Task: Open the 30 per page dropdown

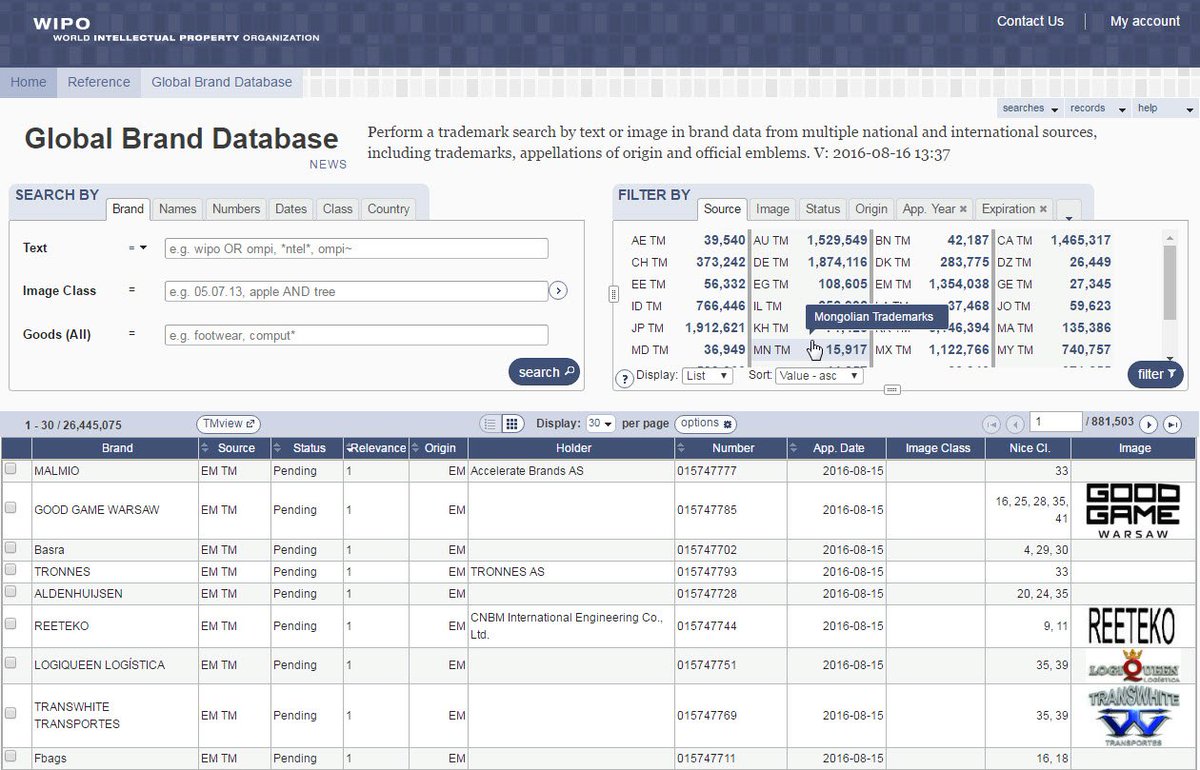Action: click(600, 424)
